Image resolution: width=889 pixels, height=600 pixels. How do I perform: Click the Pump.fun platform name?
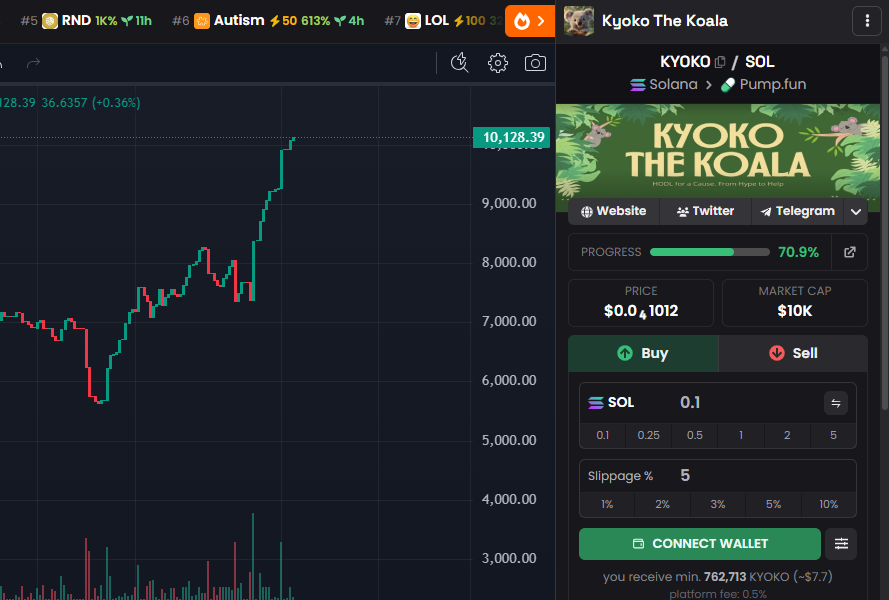[x=773, y=85]
